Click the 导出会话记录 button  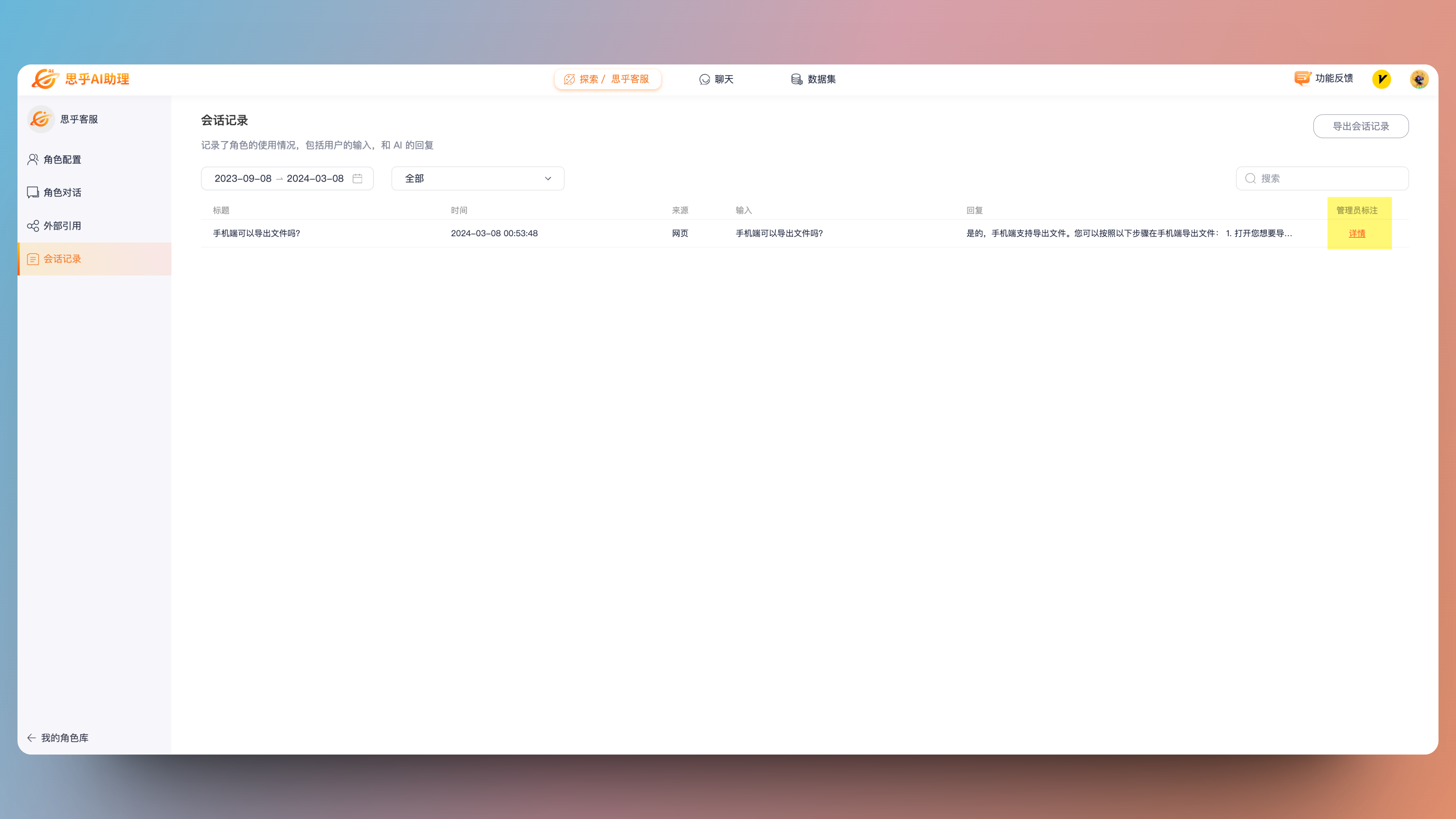[1360, 126]
